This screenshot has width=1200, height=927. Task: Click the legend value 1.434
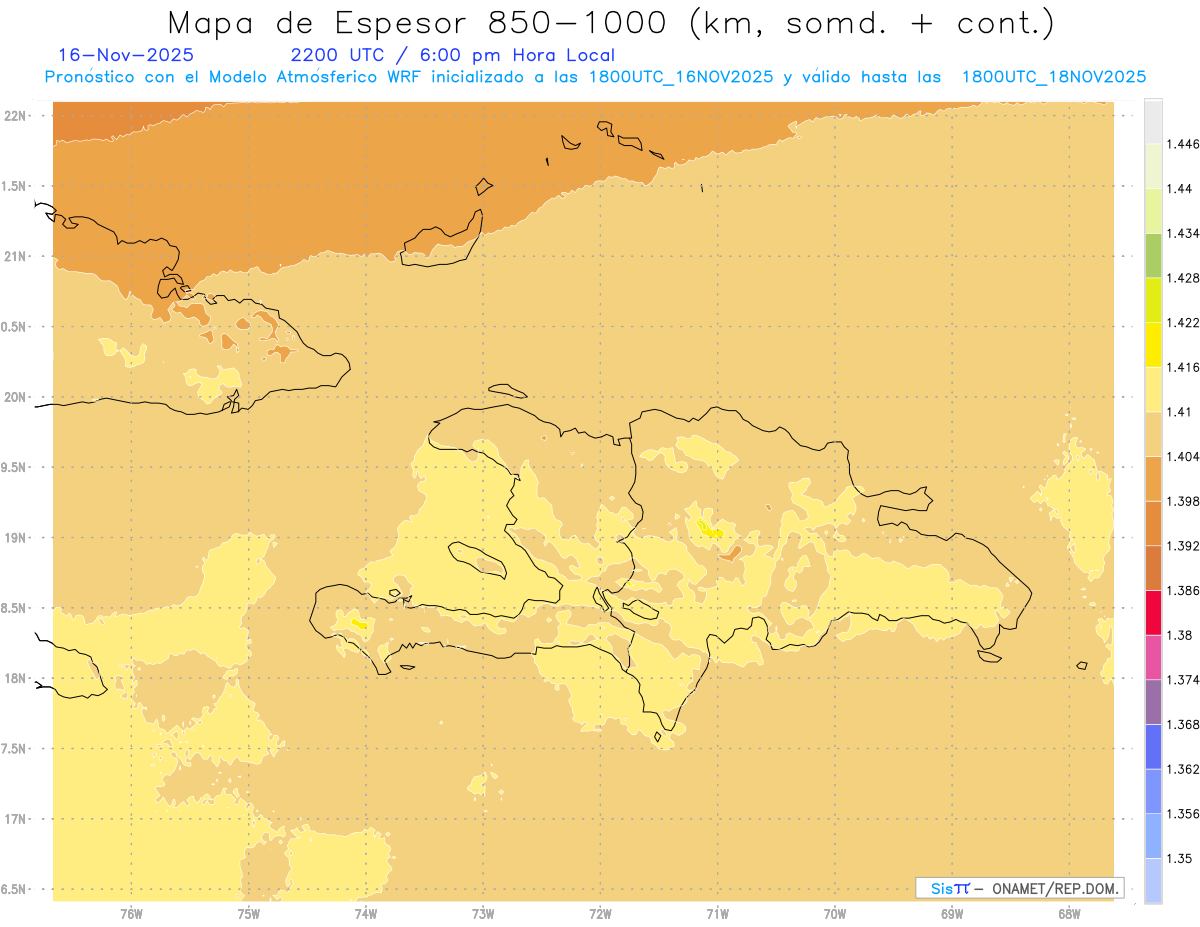click(x=1184, y=233)
